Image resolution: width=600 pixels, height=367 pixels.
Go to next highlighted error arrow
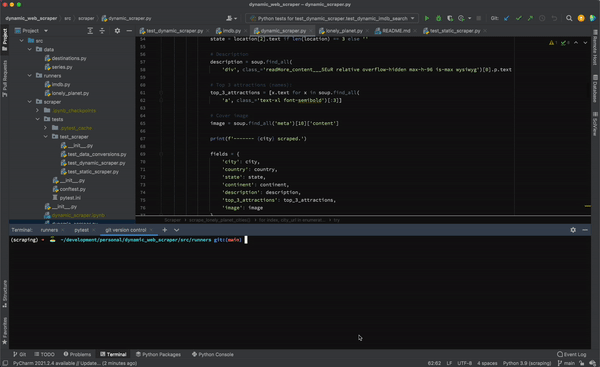click(585, 42)
